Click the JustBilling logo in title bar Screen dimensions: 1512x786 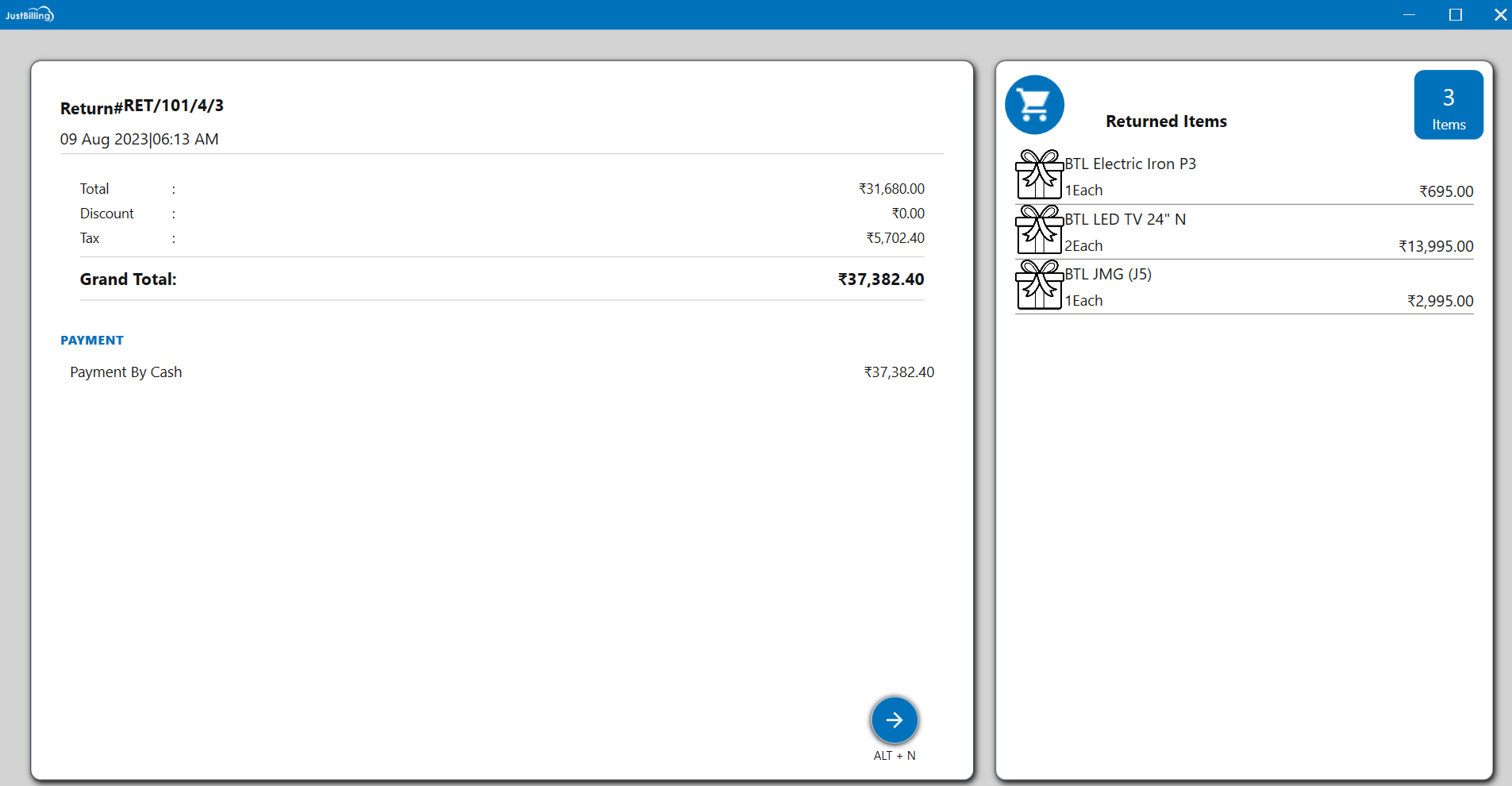coord(29,14)
